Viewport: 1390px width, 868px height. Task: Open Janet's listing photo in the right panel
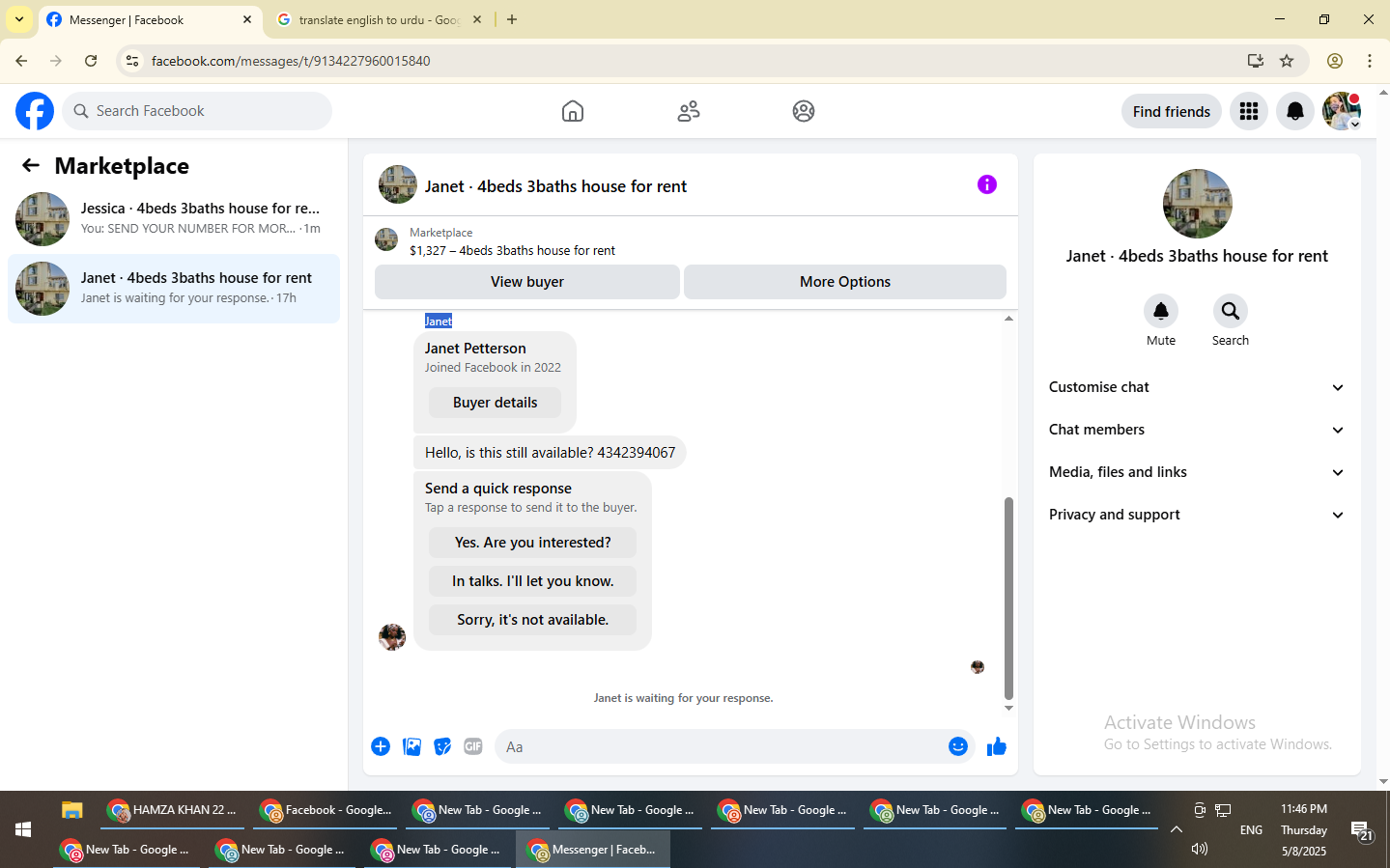click(1198, 204)
